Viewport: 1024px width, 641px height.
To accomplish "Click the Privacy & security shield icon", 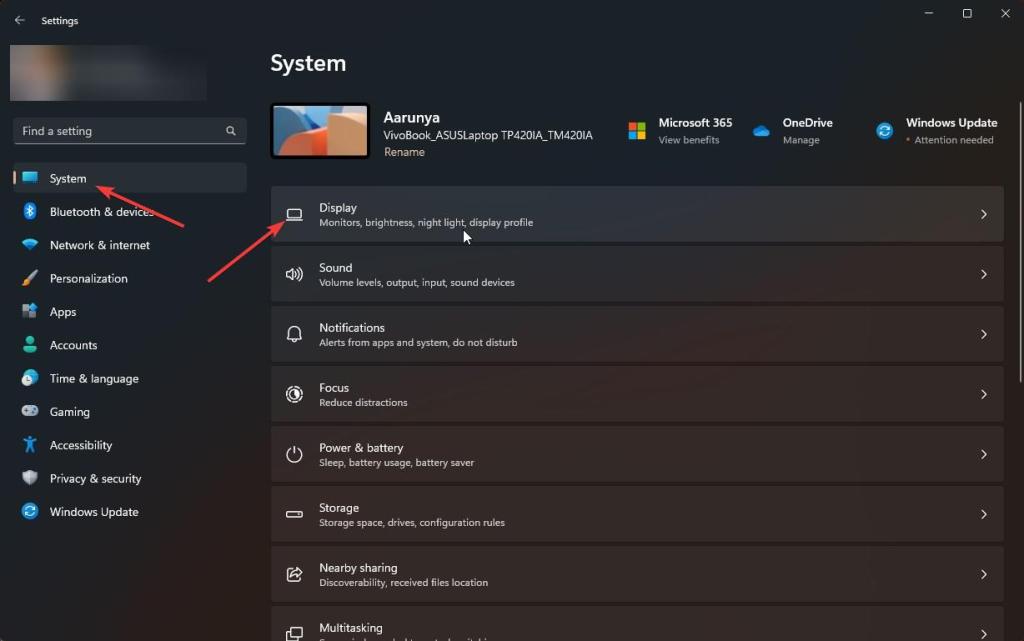I will 30,478.
